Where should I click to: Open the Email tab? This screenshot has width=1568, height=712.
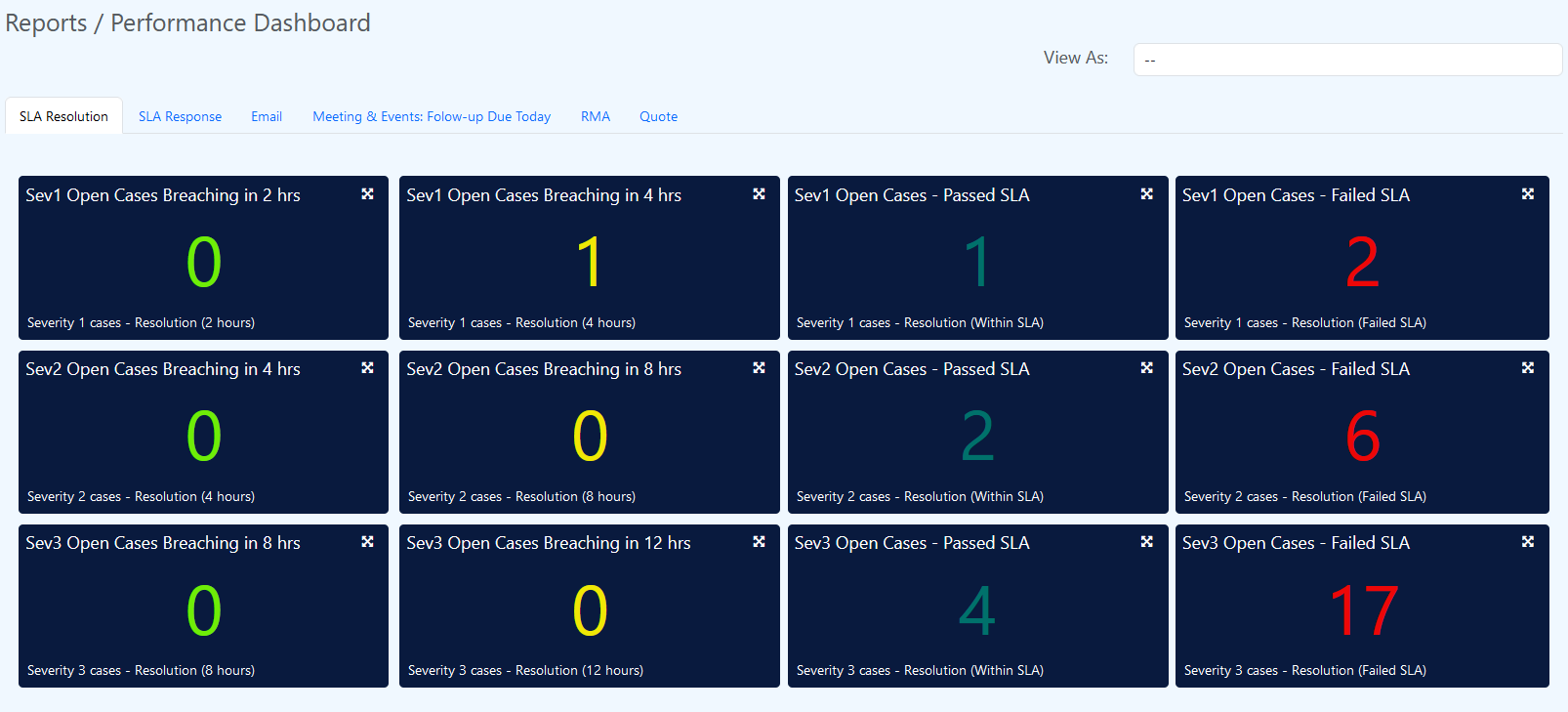(267, 116)
